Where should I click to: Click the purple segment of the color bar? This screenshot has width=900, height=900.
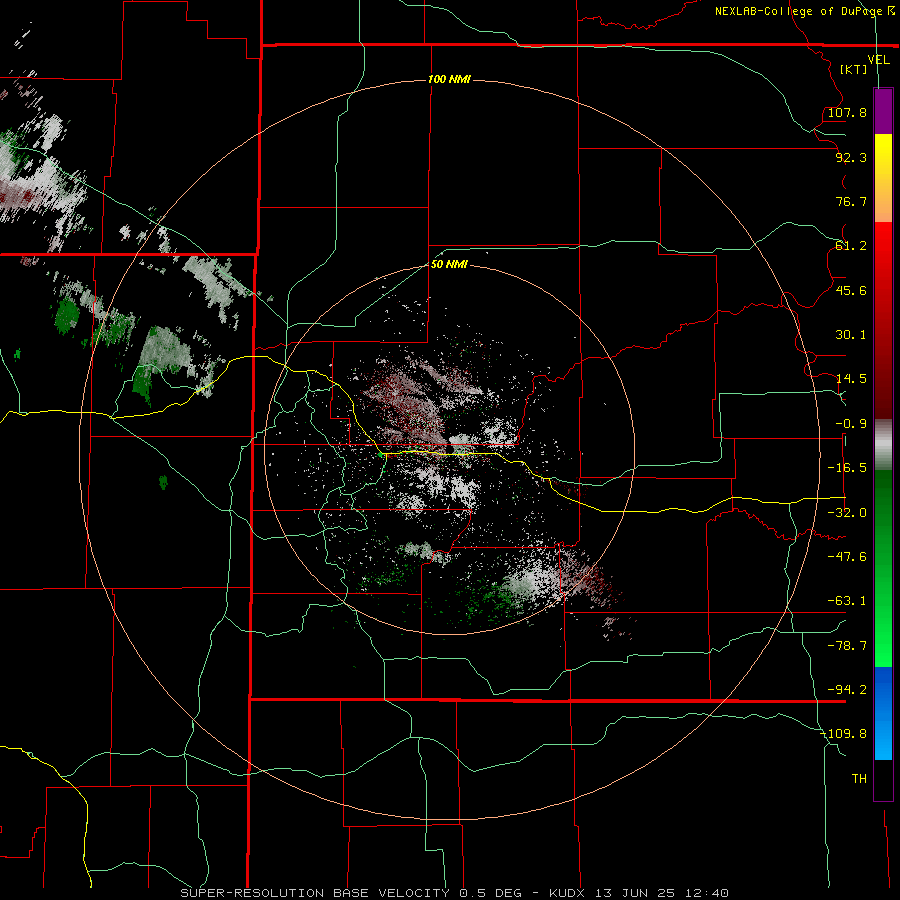point(883,111)
